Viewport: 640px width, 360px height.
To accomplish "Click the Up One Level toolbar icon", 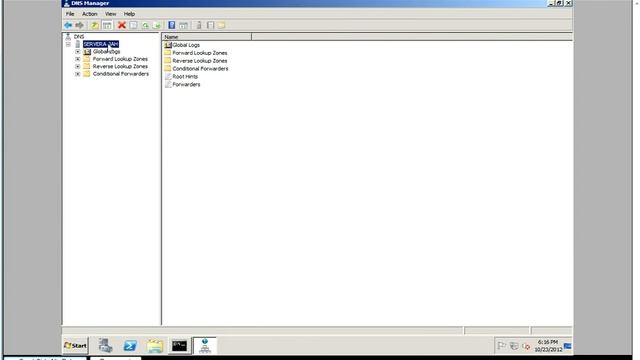I will click(95, 25).
